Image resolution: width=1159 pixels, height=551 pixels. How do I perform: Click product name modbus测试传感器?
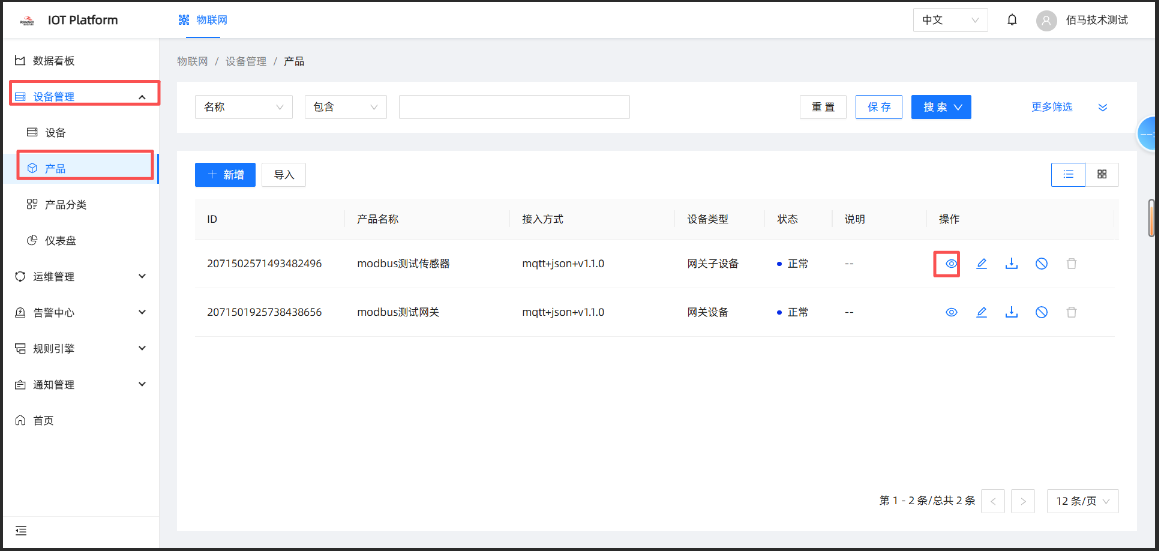[403, 263]
